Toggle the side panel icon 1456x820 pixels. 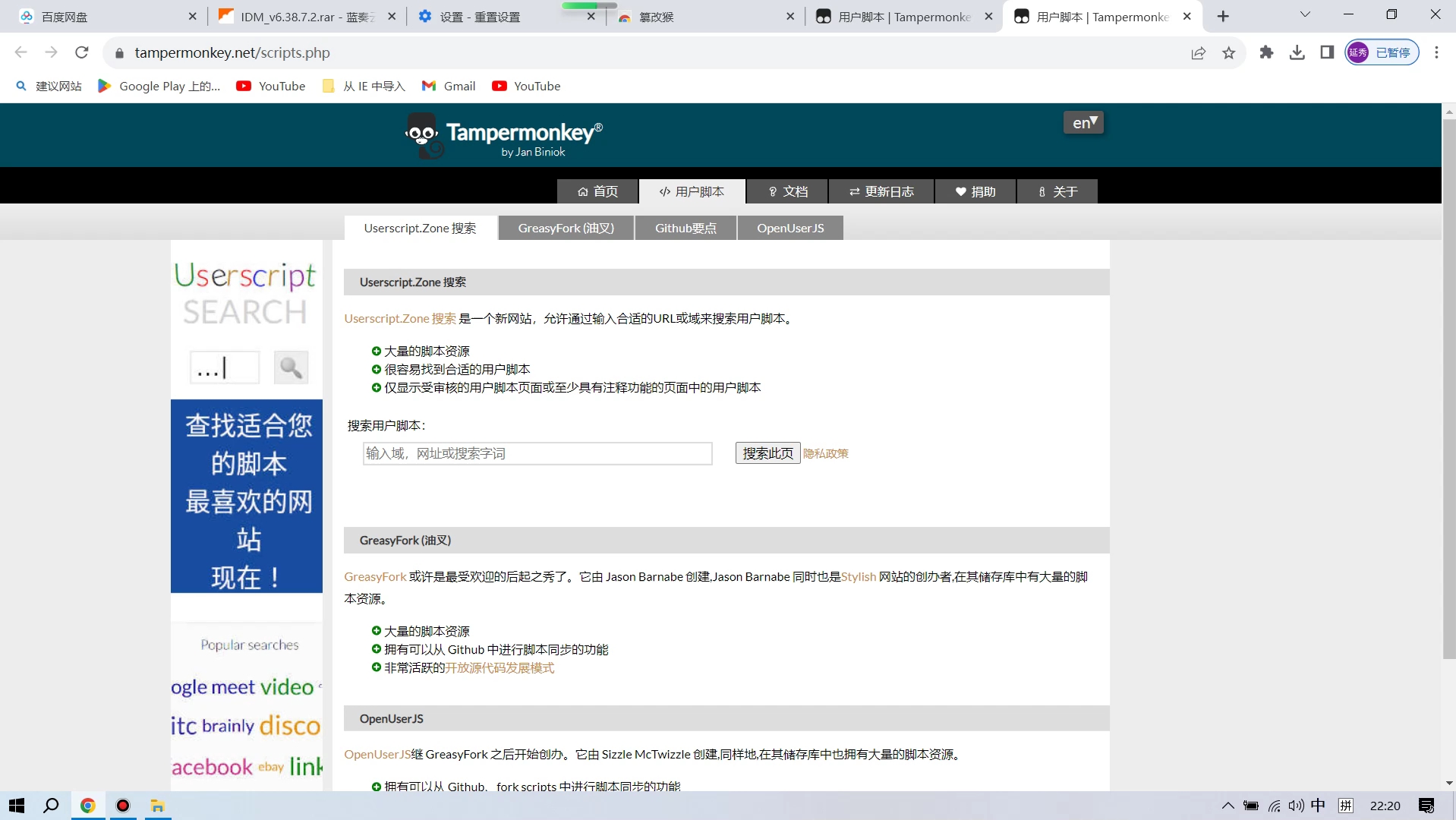click(x=1327, y=52)
